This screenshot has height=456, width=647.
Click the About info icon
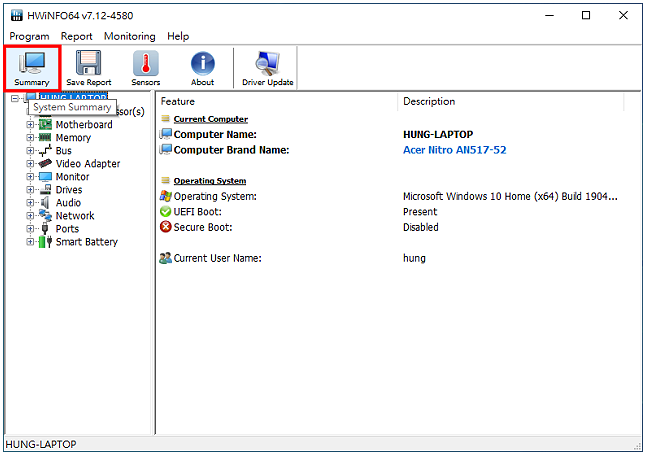pos(203,63)
